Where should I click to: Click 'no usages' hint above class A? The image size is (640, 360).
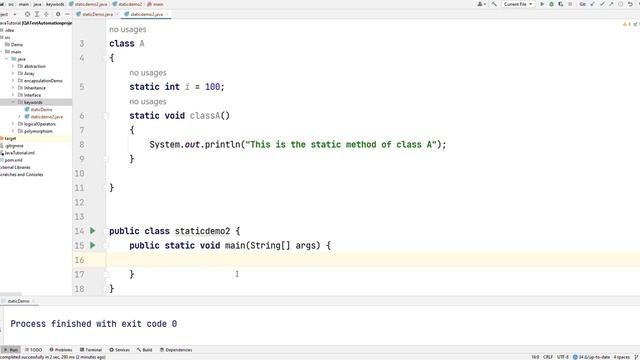127,29
